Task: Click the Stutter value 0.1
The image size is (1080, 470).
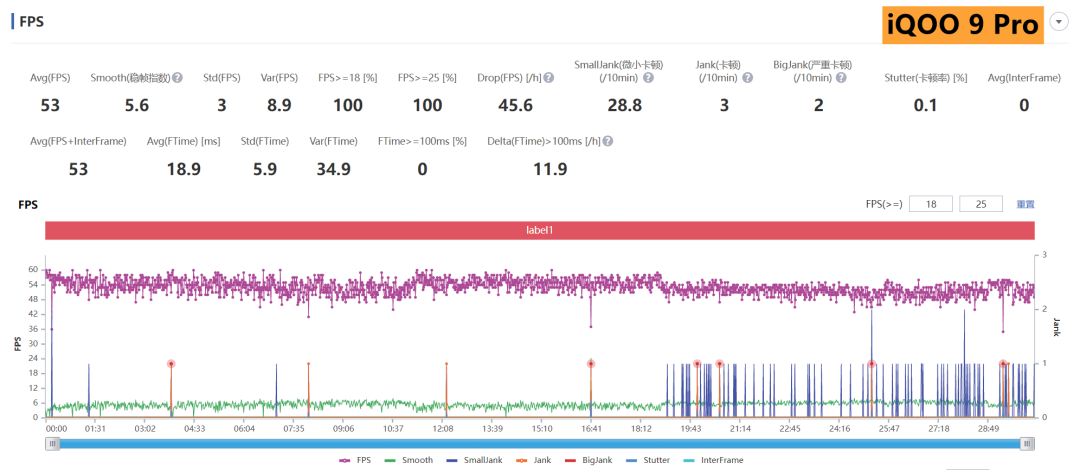Action: pyautogui.click(x=925, y=105)
